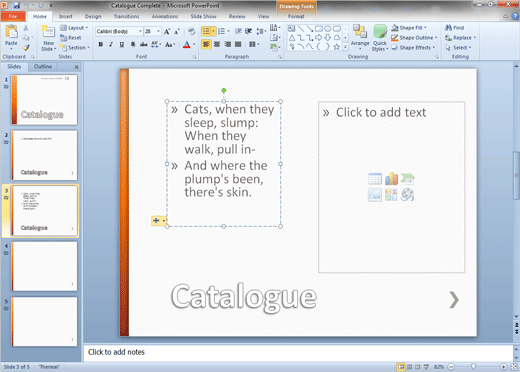520x372 pixels.
Task: Open the Shape Outline dropdown
Action: pyautogui.click(x=414, y=38)
